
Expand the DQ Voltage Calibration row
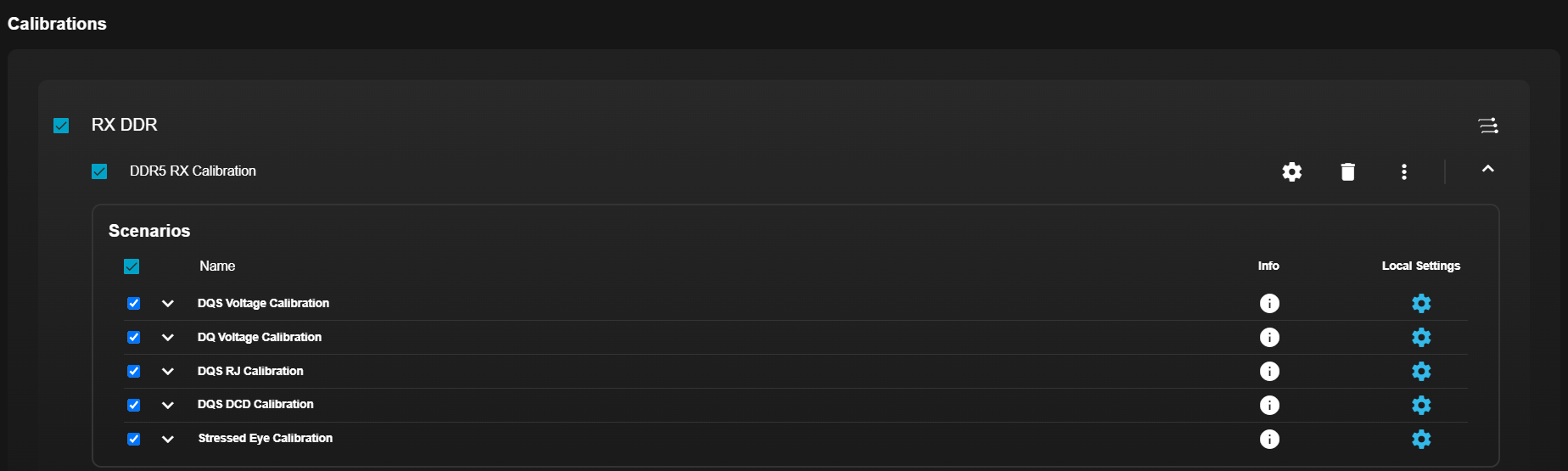(x=168, y=337)
